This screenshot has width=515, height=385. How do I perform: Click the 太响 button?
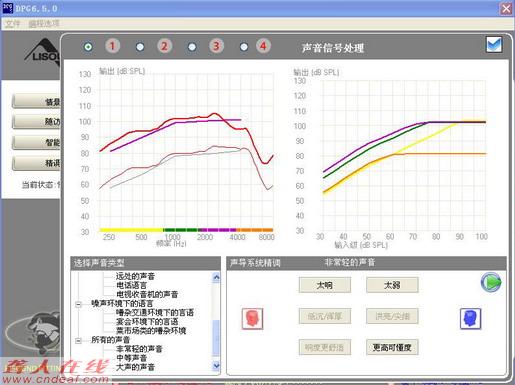pyautogui.click(x=325, y=285)
